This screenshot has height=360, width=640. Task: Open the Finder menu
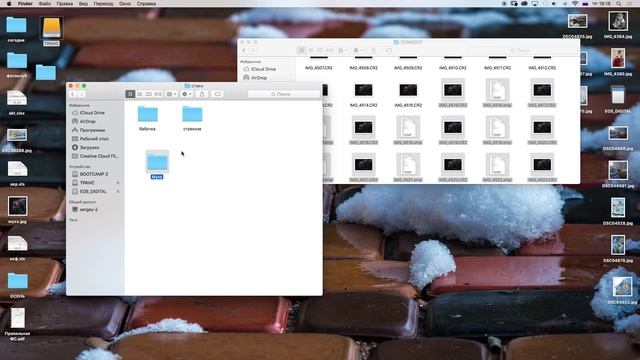click(25, 4)
